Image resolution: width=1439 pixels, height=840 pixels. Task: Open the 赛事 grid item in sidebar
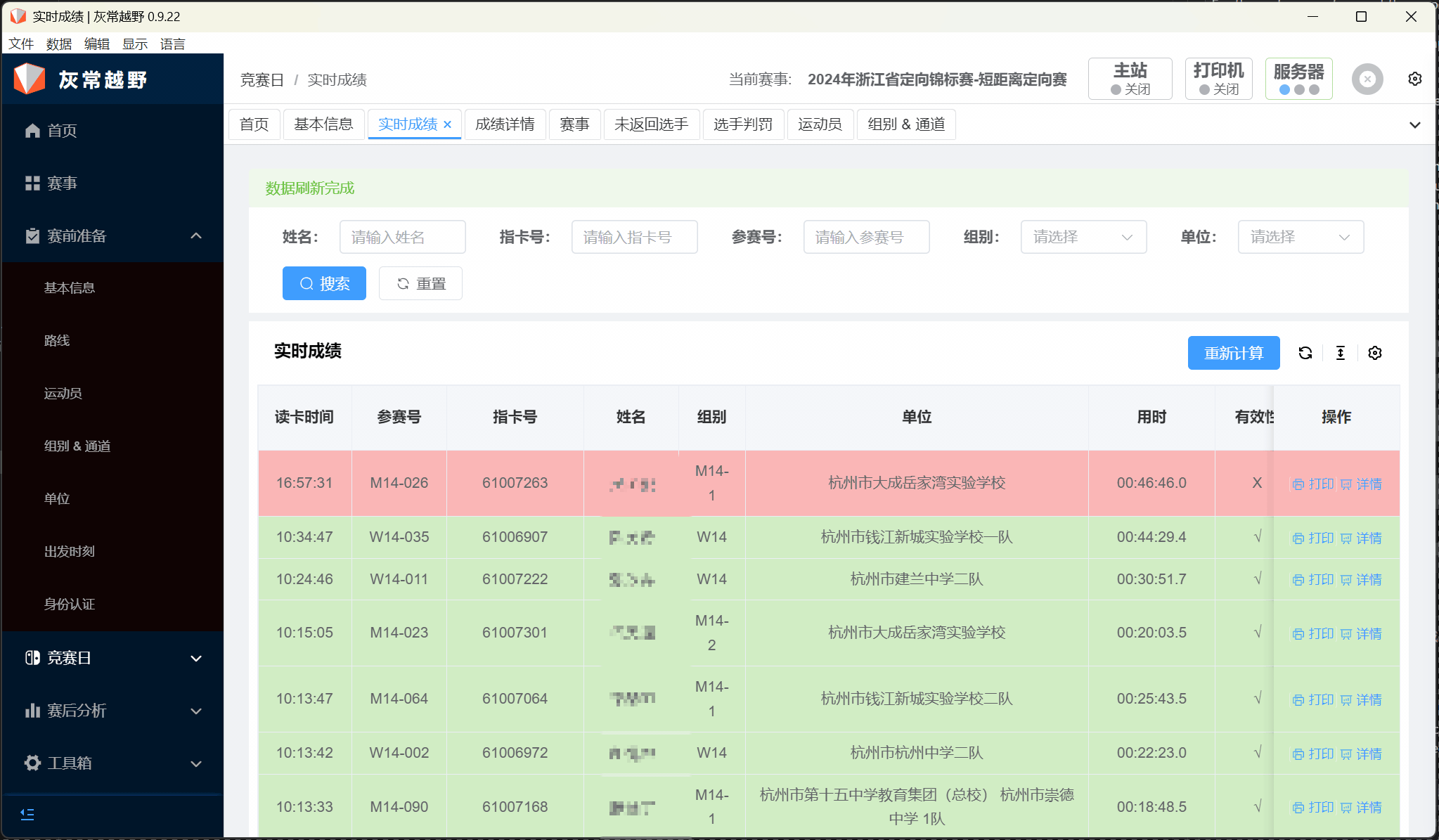112,183
